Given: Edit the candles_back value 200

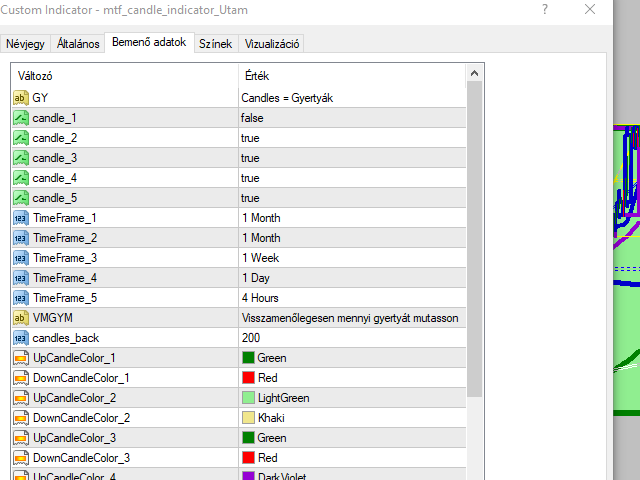Looking at the screenshot, I should [x=251, y=338].
